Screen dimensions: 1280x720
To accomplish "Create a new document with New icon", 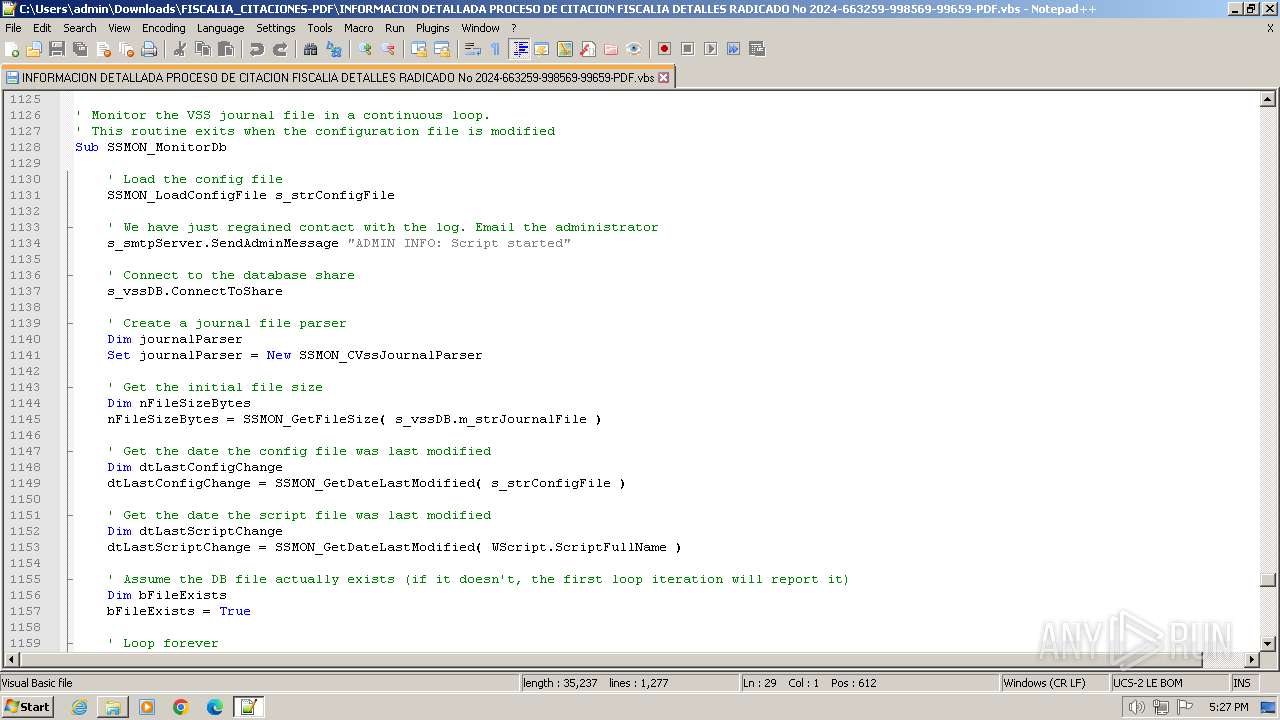I will tap(13, 49).
